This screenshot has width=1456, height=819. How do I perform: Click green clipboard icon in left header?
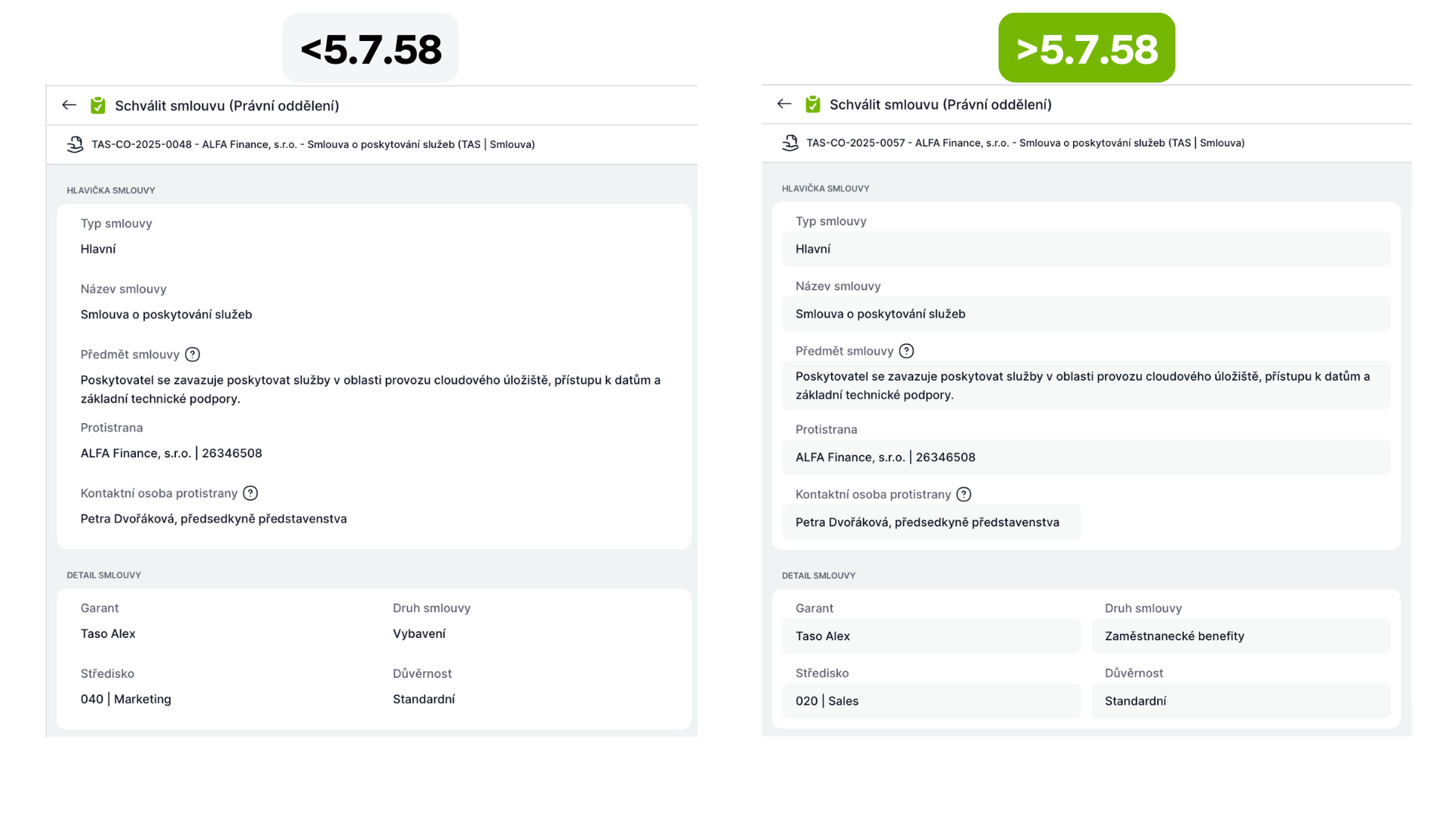pyautogui.click(x=98, y=105)
